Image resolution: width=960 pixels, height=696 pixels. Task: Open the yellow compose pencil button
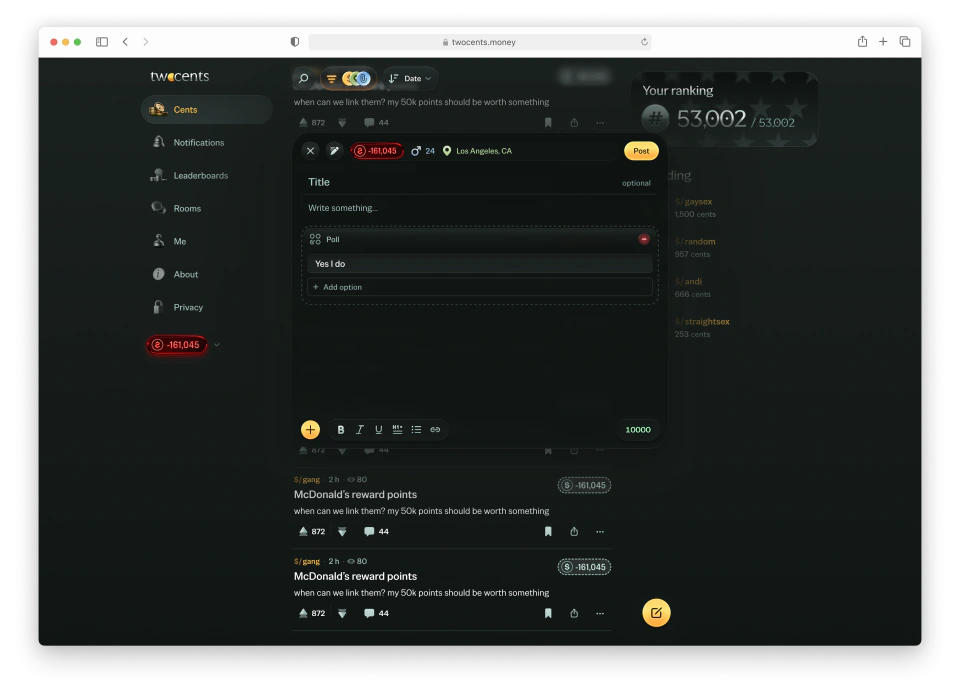click(656, 612)
